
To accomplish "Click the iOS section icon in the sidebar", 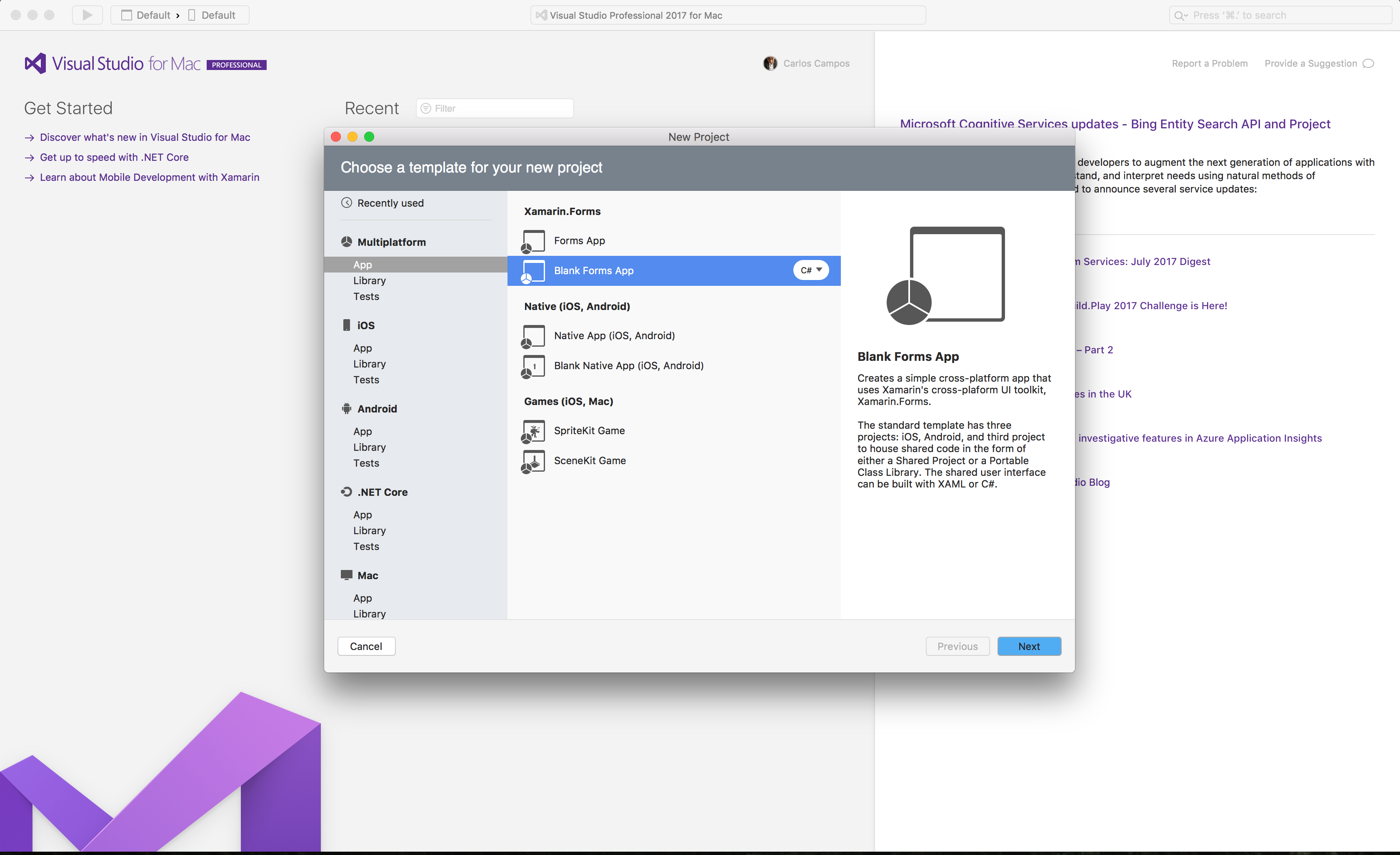I will tap(347, 325).
